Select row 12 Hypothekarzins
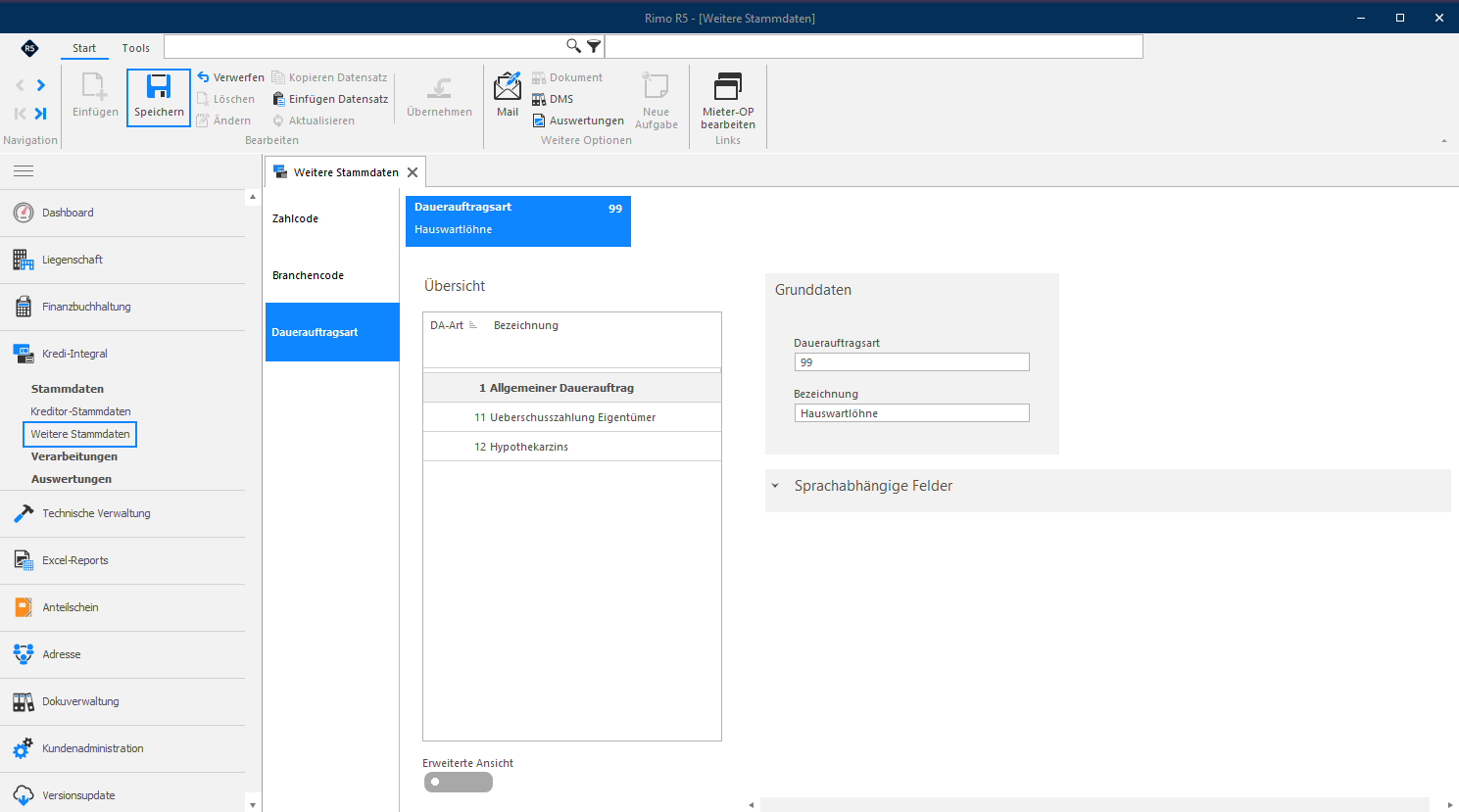This screenshot has height=812, width=1459. click(x=572, y=447)
